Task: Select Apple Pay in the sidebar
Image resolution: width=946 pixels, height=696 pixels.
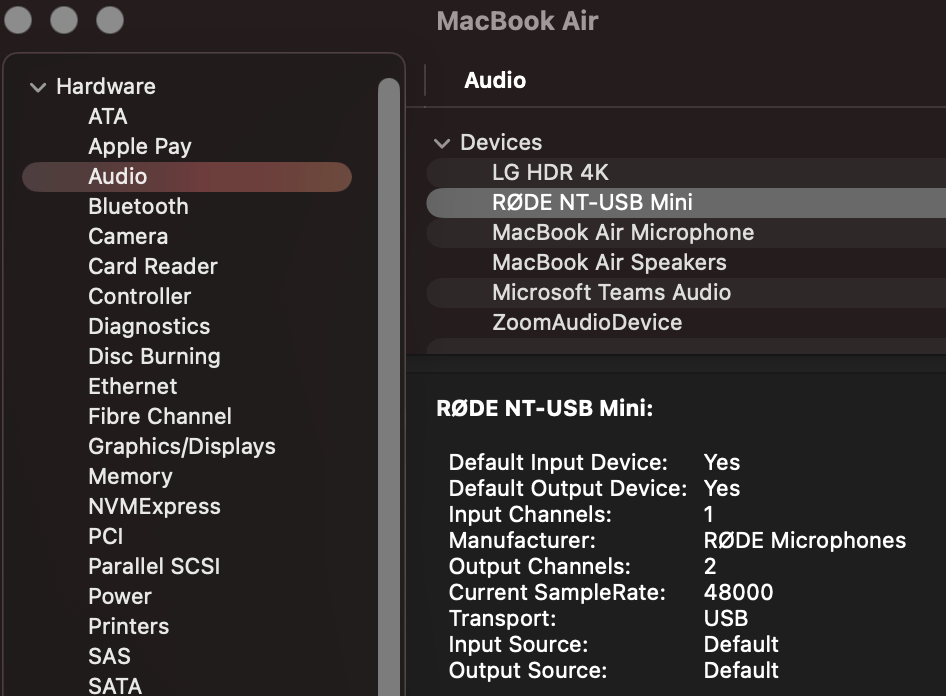Action: pos(139,147)
